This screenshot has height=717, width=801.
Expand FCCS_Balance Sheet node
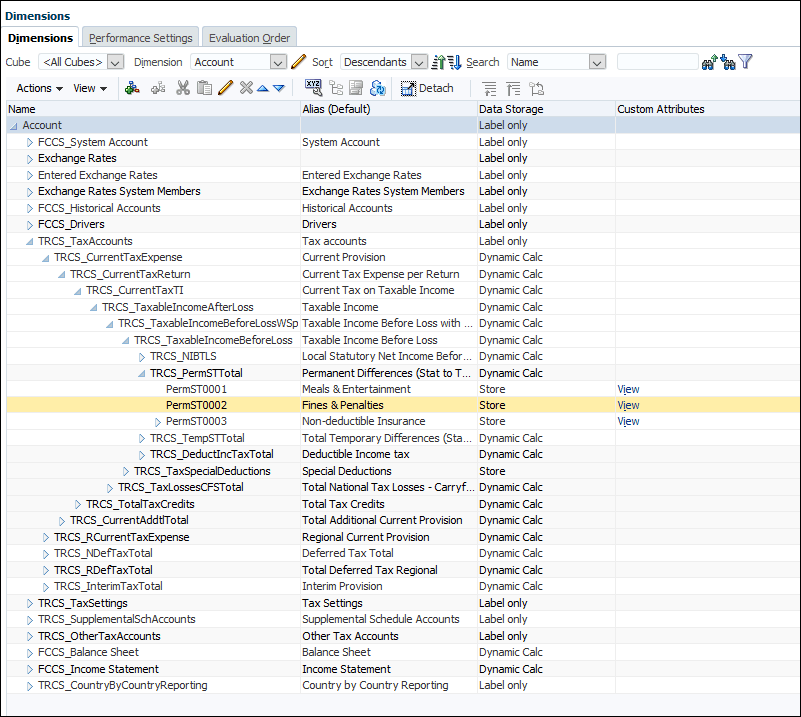point(30,653)
